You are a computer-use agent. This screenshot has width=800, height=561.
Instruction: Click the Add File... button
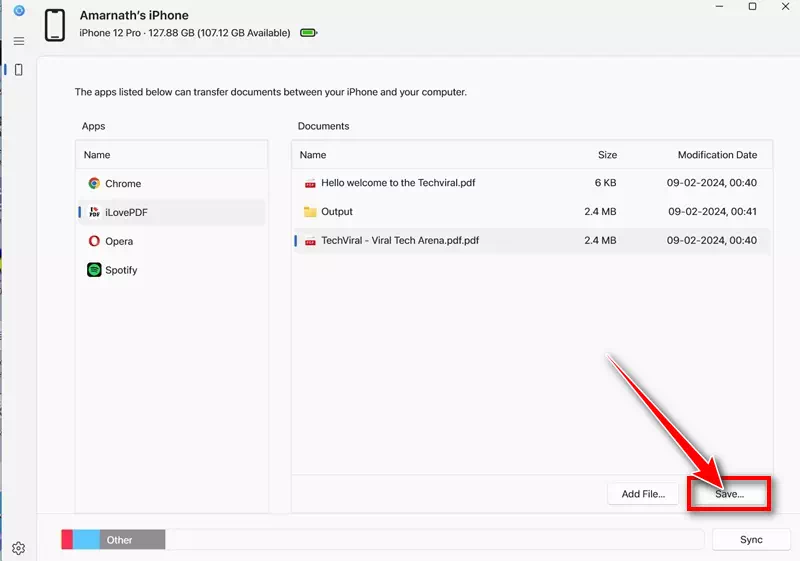pyautogui.click(x=643, y=494)
